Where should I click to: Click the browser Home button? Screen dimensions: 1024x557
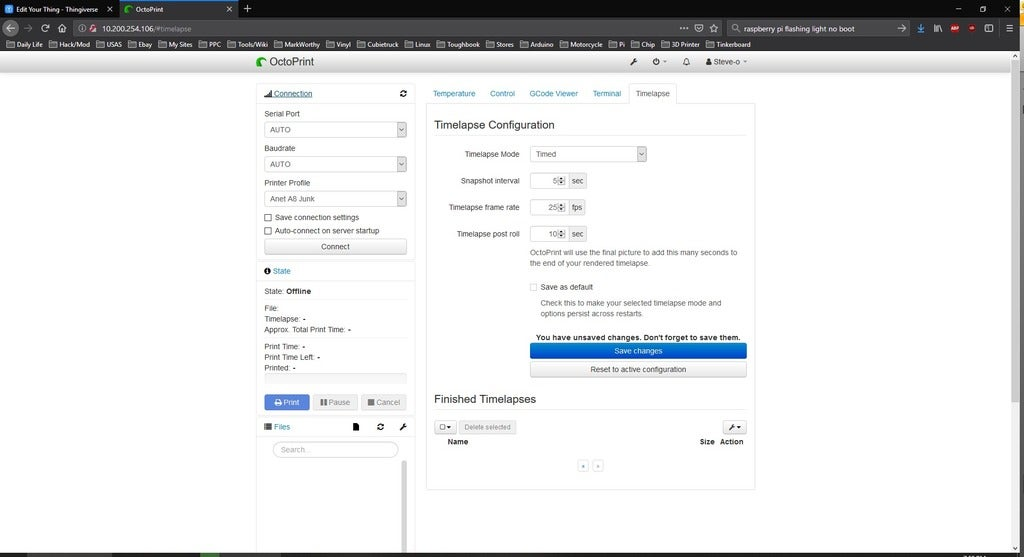pos(62,29)
